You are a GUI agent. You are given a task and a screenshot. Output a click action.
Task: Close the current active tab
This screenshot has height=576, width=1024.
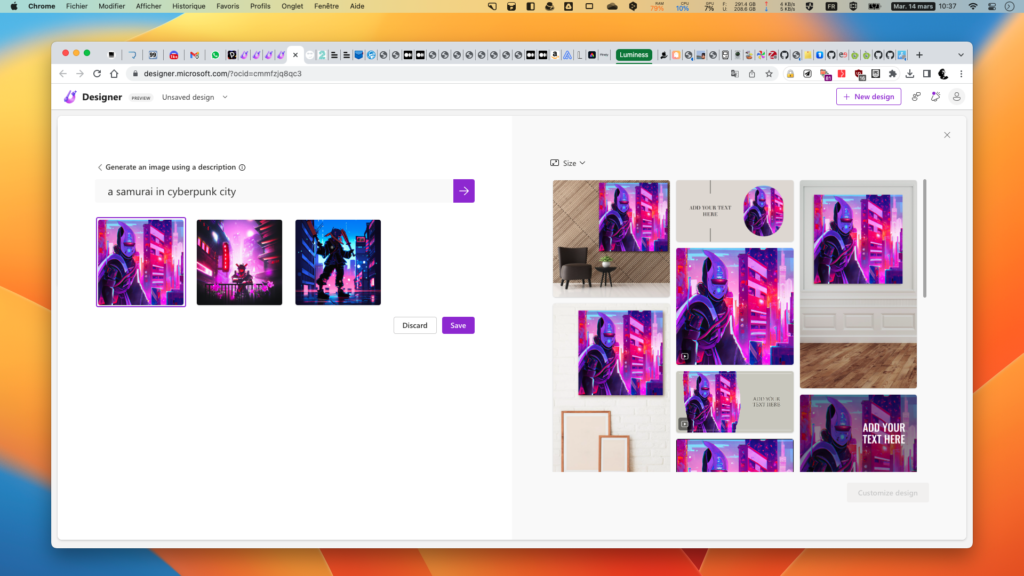coord(295,55)
